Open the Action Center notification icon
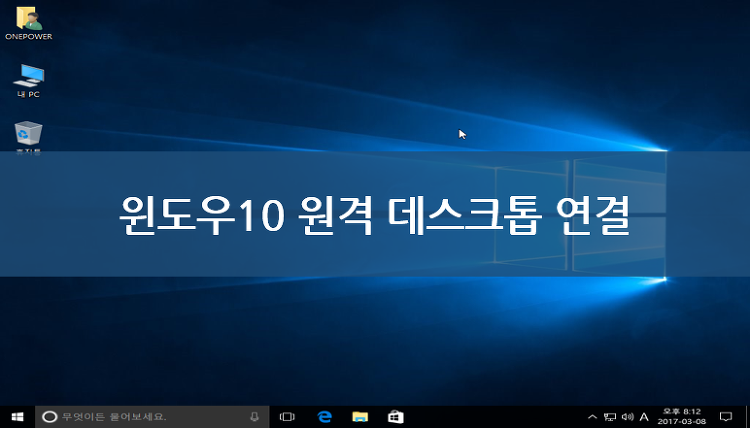This screenshot has width=750, height=428. (726, 417)
